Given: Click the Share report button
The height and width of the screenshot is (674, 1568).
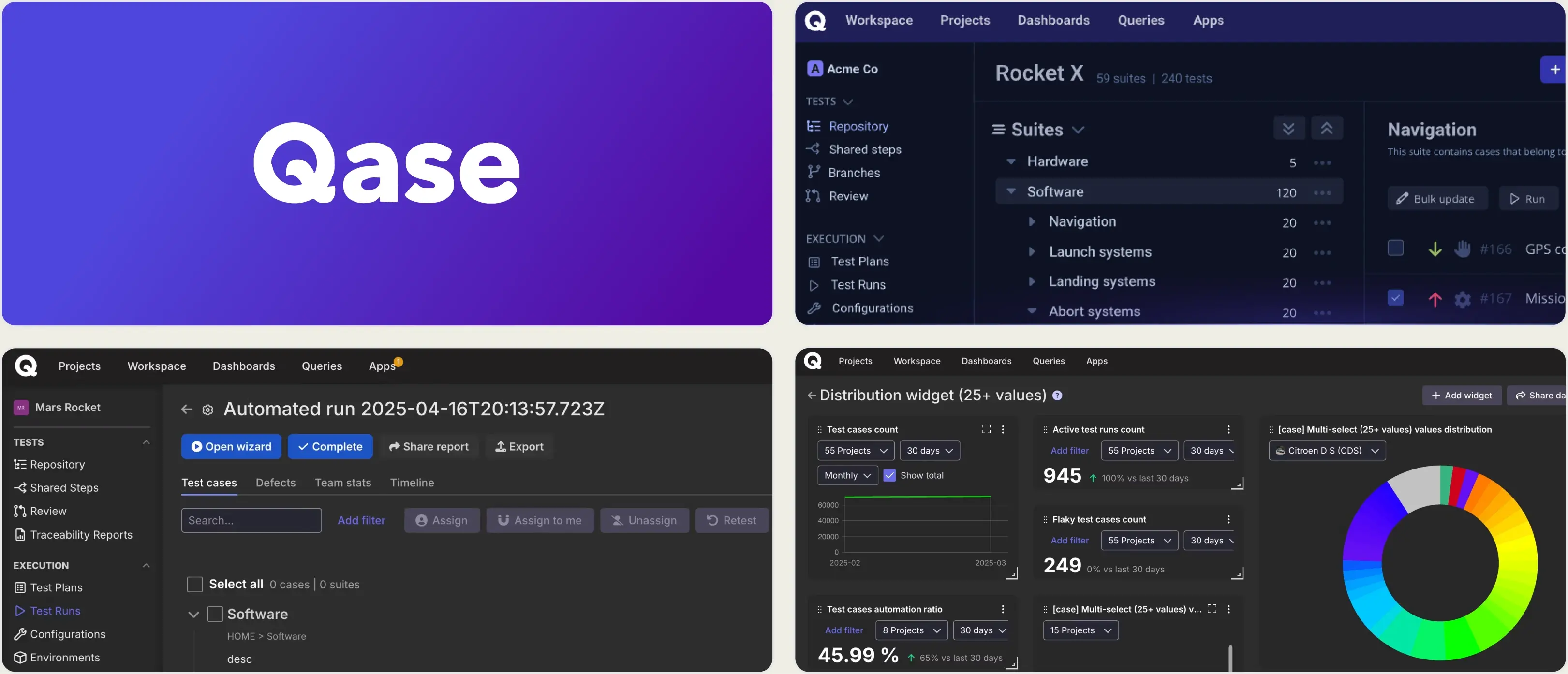Looking at the screenshot, I should click(429, 446).
